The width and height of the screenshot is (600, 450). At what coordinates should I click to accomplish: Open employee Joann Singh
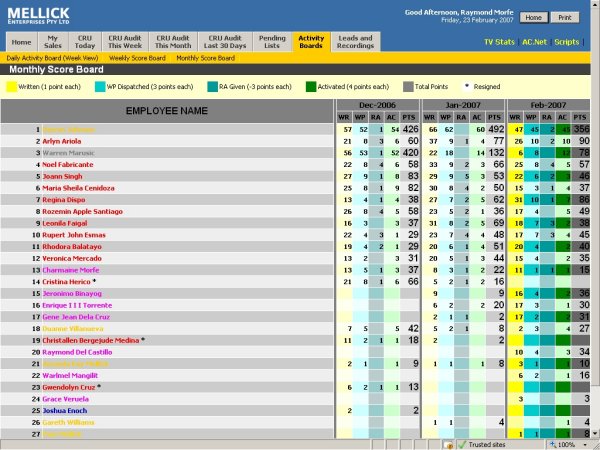coord(62,176)
